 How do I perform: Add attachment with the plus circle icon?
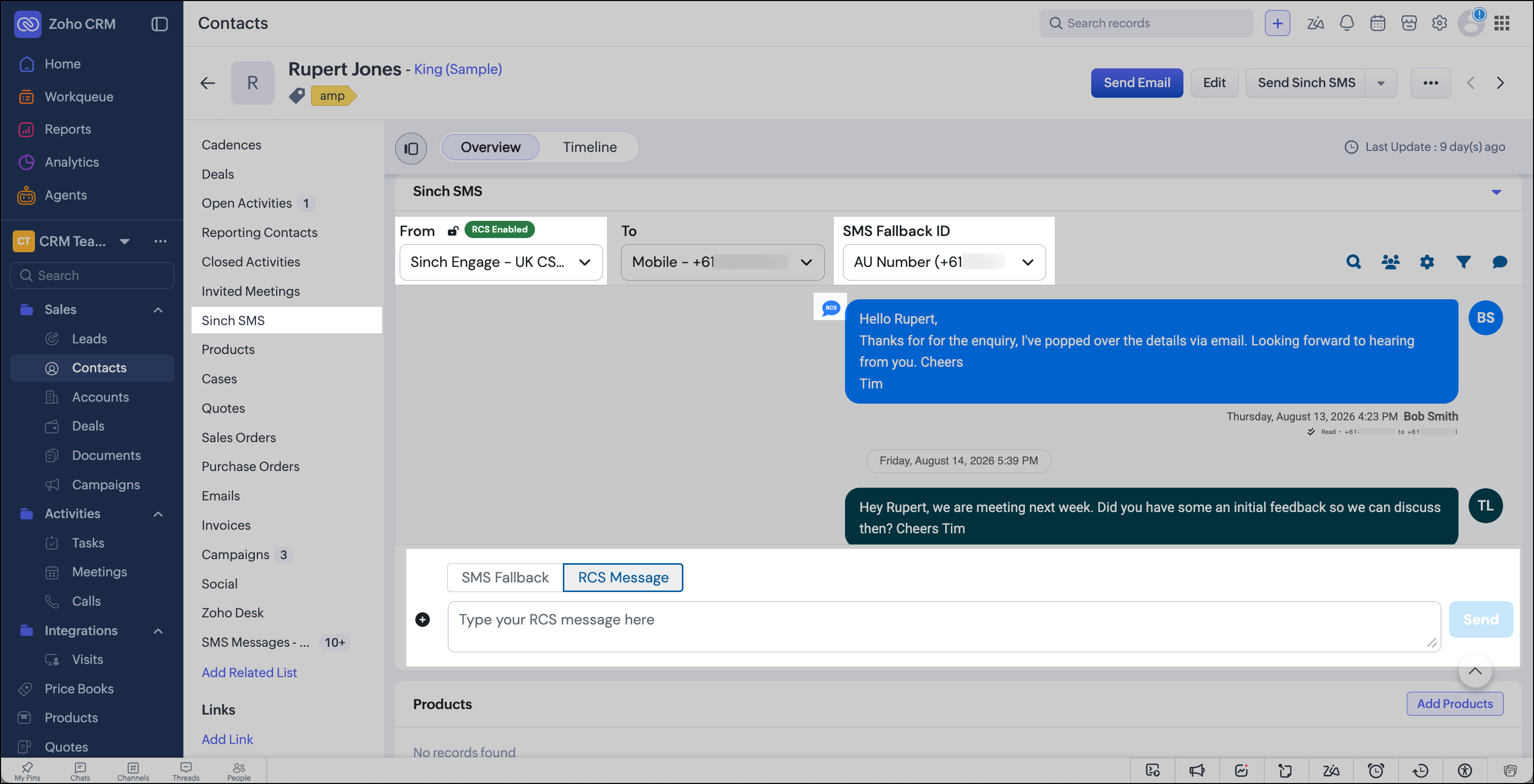(422, 620)
